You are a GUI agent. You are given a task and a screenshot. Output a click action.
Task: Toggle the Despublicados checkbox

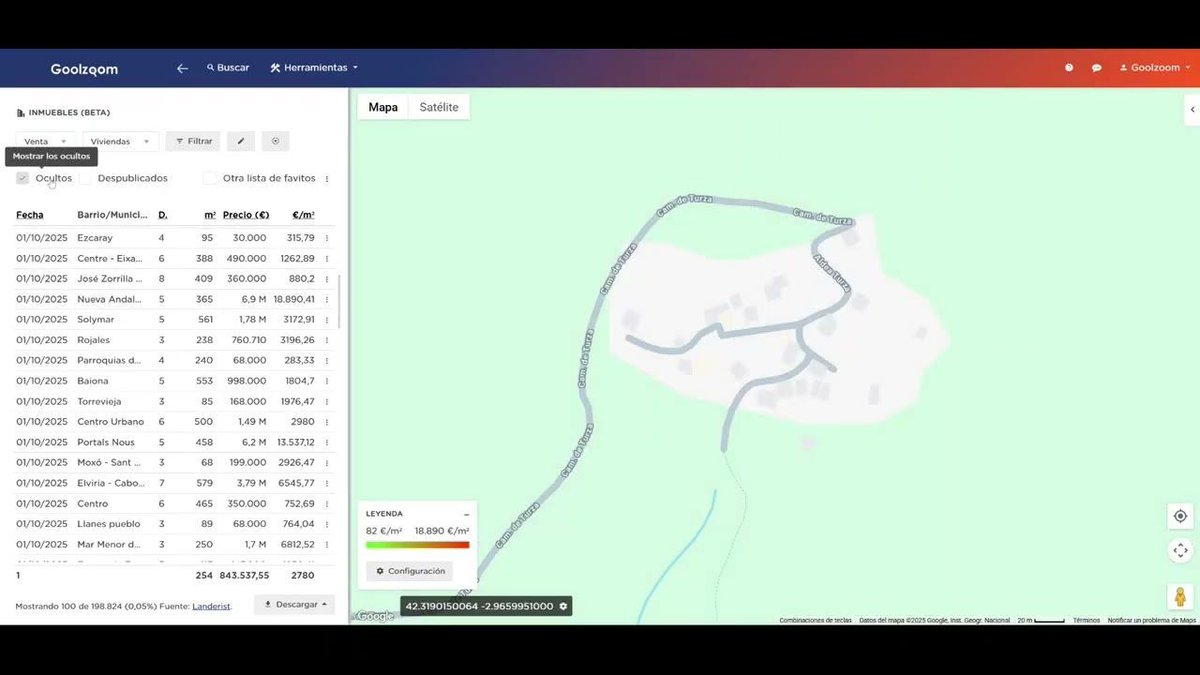pos(85,178)
